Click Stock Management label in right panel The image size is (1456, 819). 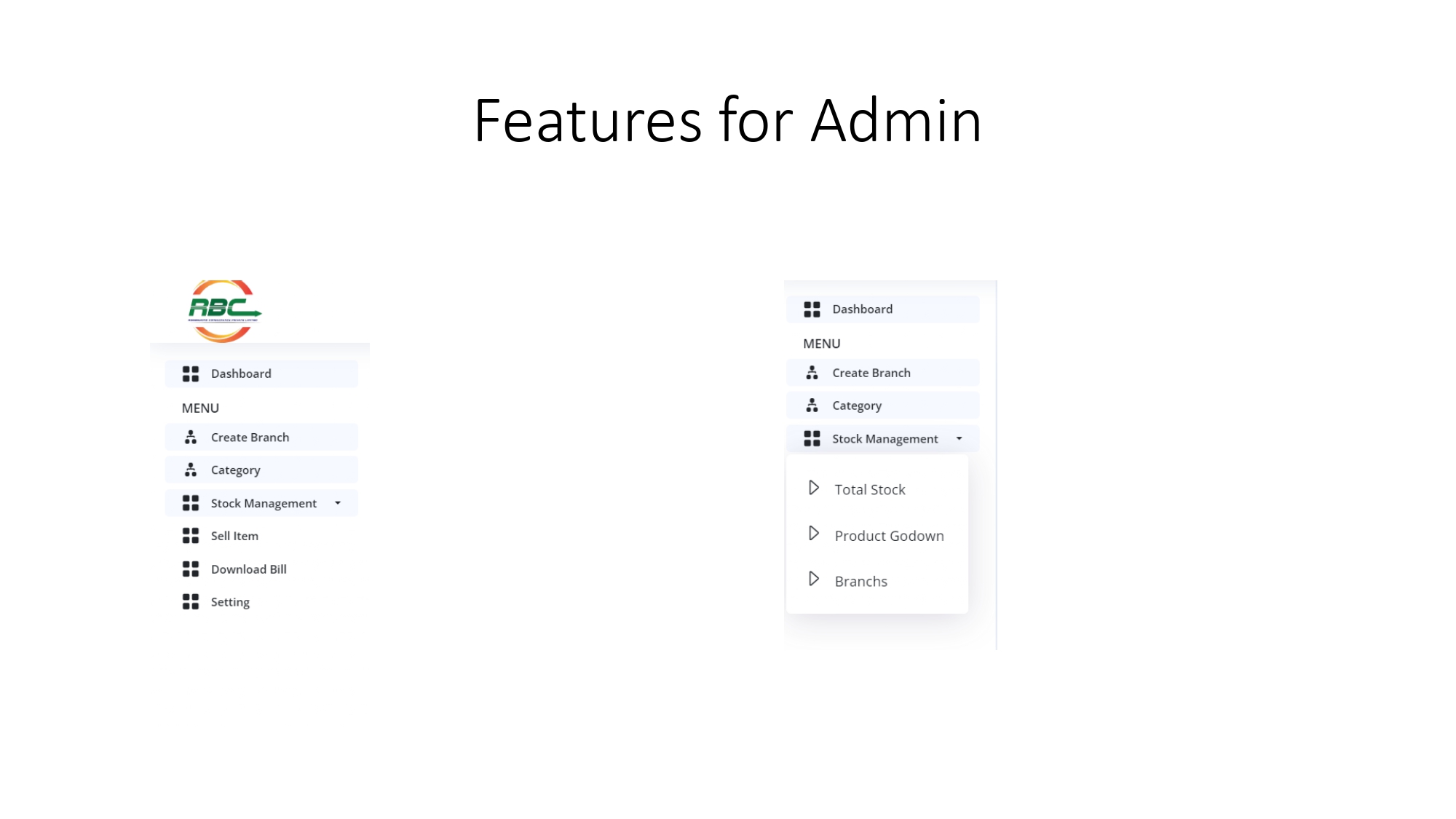[885, 439]
